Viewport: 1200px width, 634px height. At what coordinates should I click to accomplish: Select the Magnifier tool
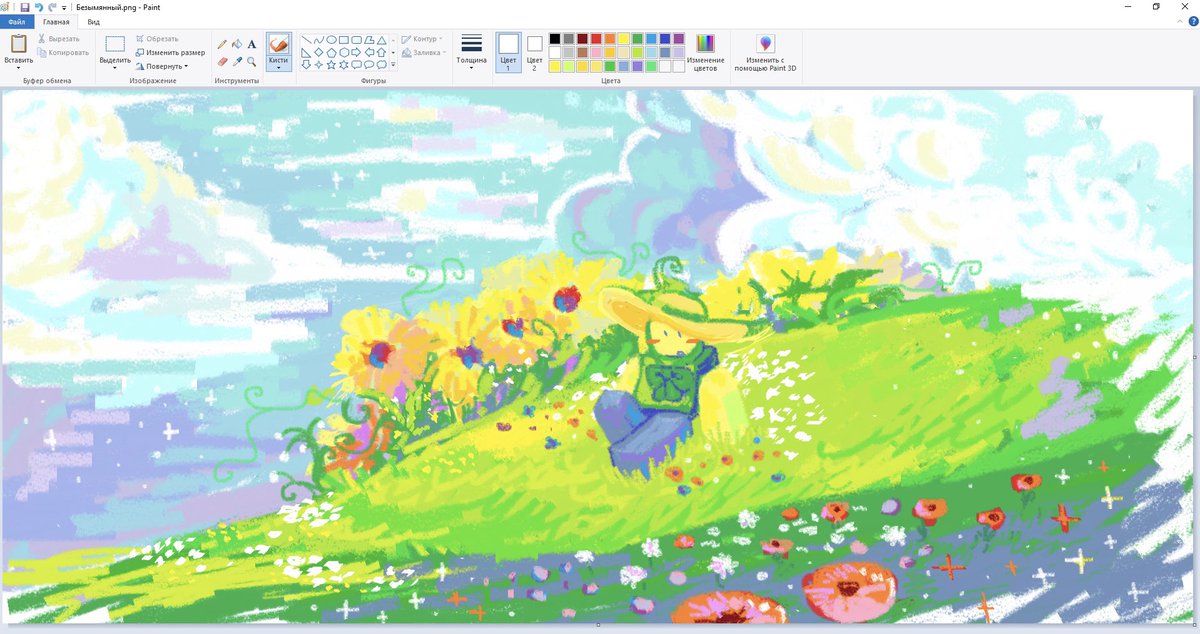click(252, 61)
